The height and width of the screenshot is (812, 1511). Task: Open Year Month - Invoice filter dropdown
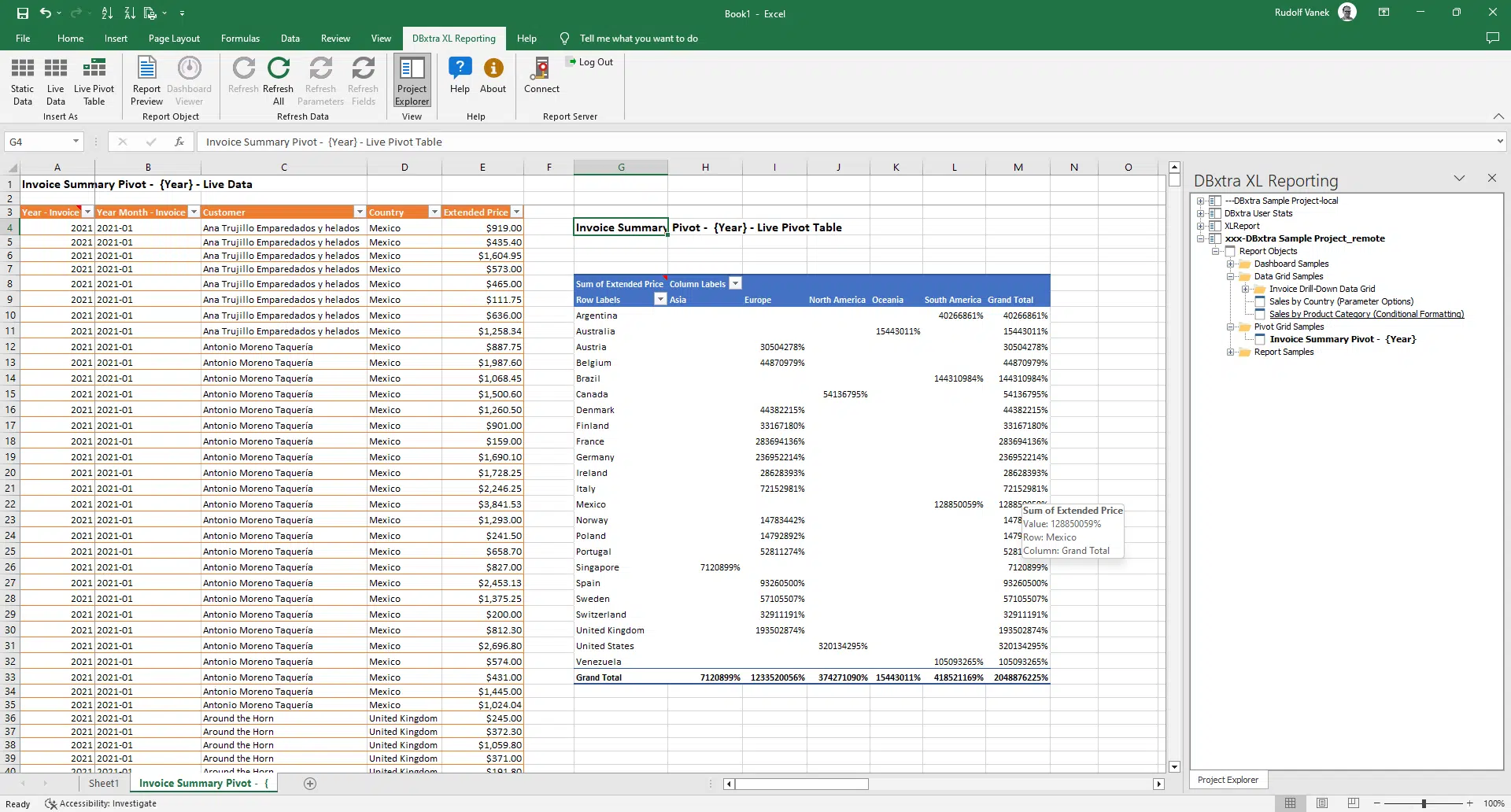(194, 212)
